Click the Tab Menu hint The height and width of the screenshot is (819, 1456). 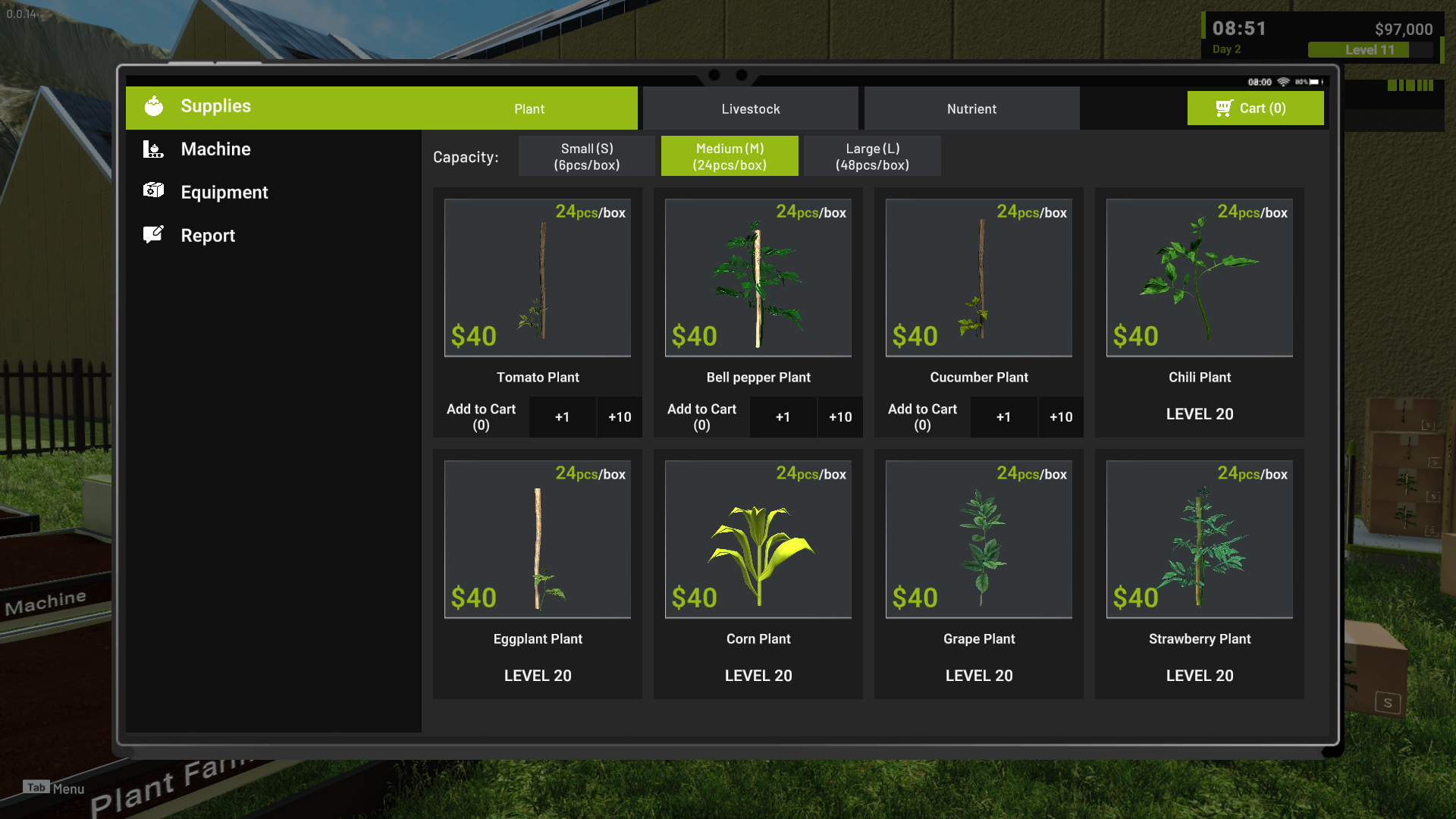tap(53, 789)
